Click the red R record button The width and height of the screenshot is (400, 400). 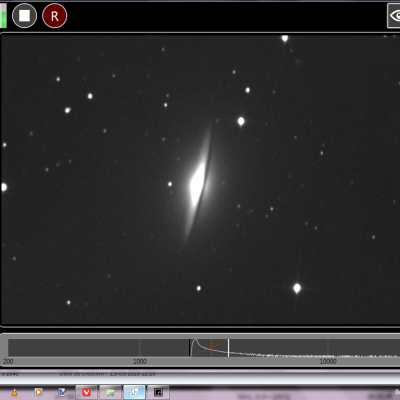pos(55,16)
